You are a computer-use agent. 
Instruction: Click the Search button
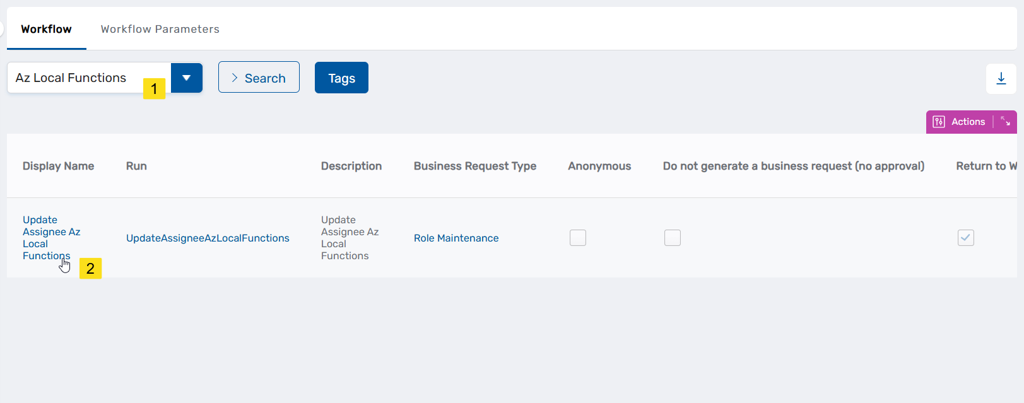coord(259,78)
